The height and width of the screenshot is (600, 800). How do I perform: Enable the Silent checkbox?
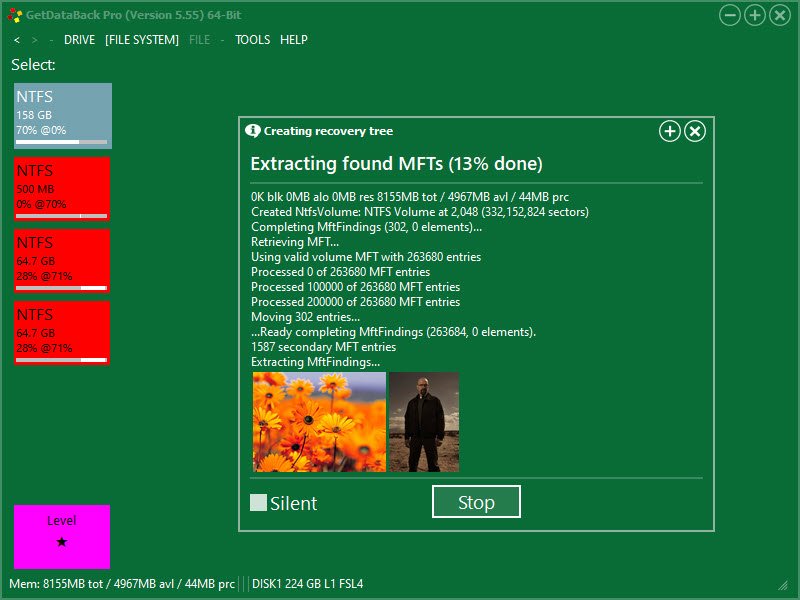[258, 503]
